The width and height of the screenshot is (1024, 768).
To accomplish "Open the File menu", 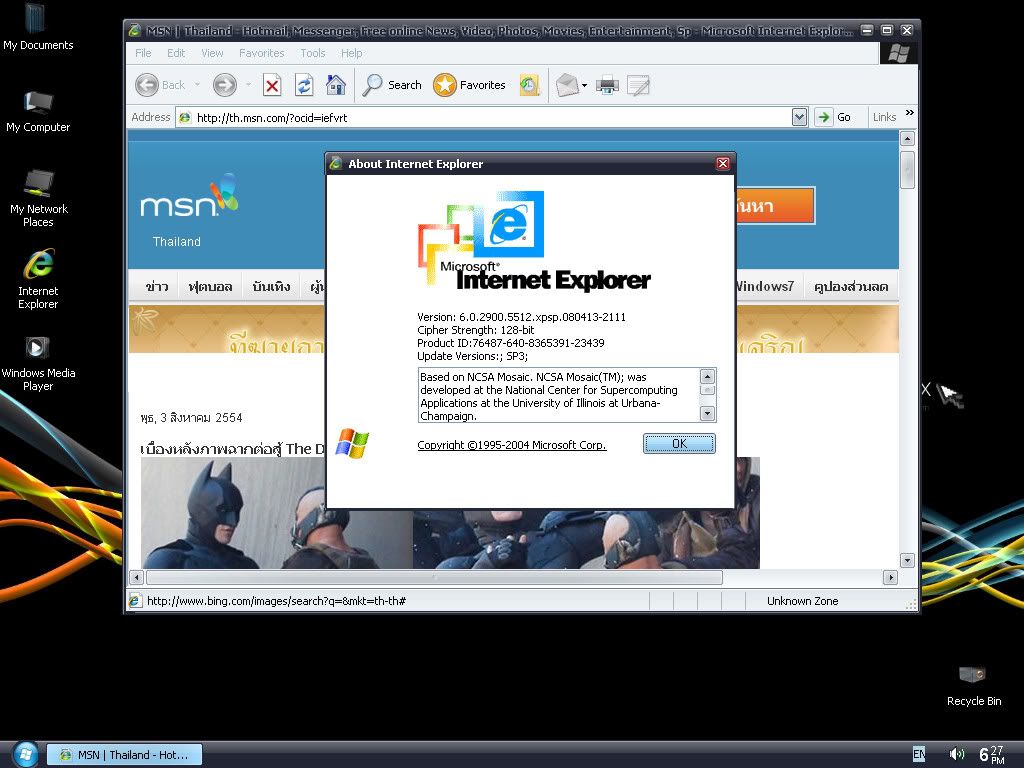I will click(x=143, y=53).
